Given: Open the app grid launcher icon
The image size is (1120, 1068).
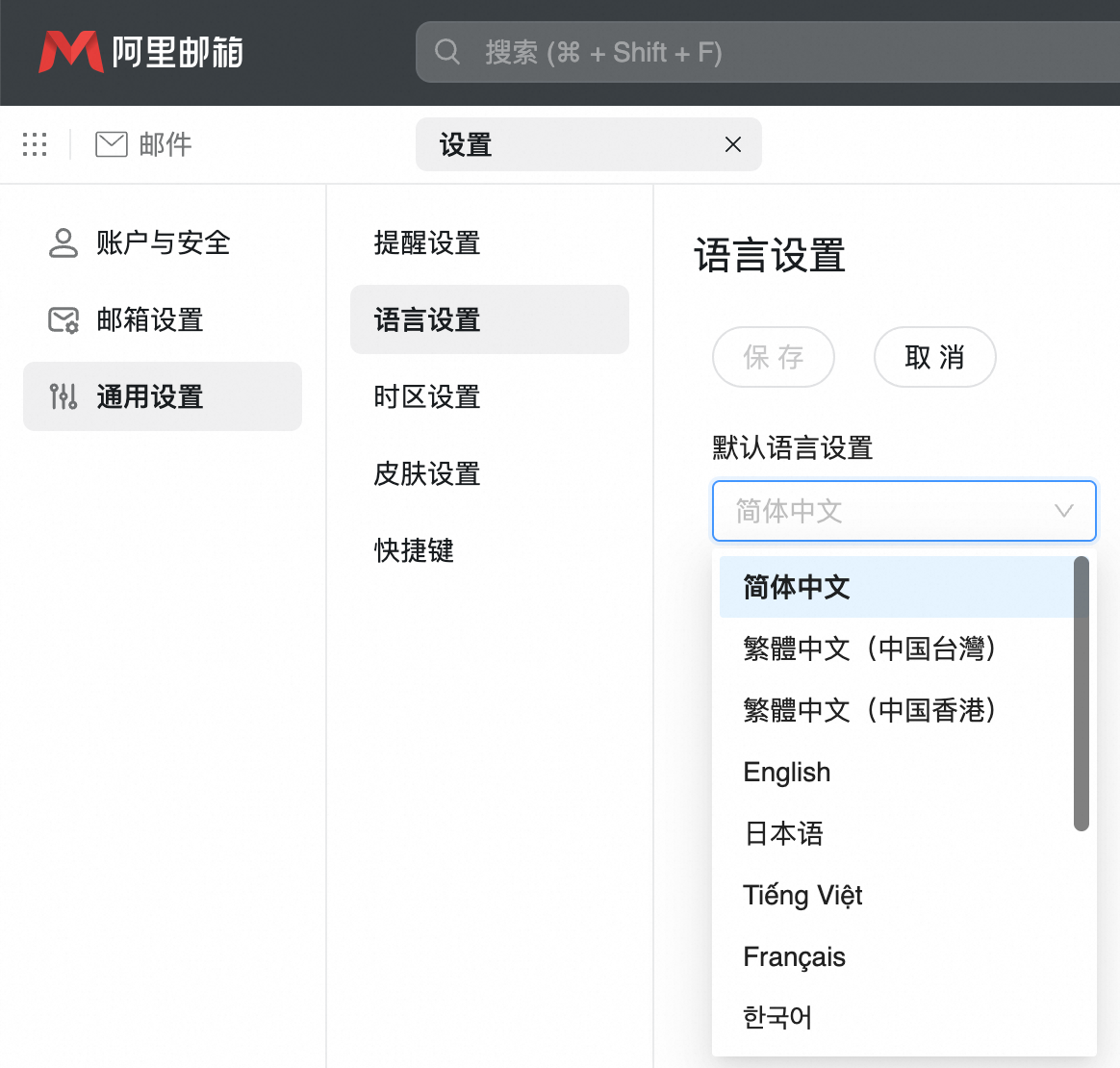Looking at the screenshot, I should [35, 144].
